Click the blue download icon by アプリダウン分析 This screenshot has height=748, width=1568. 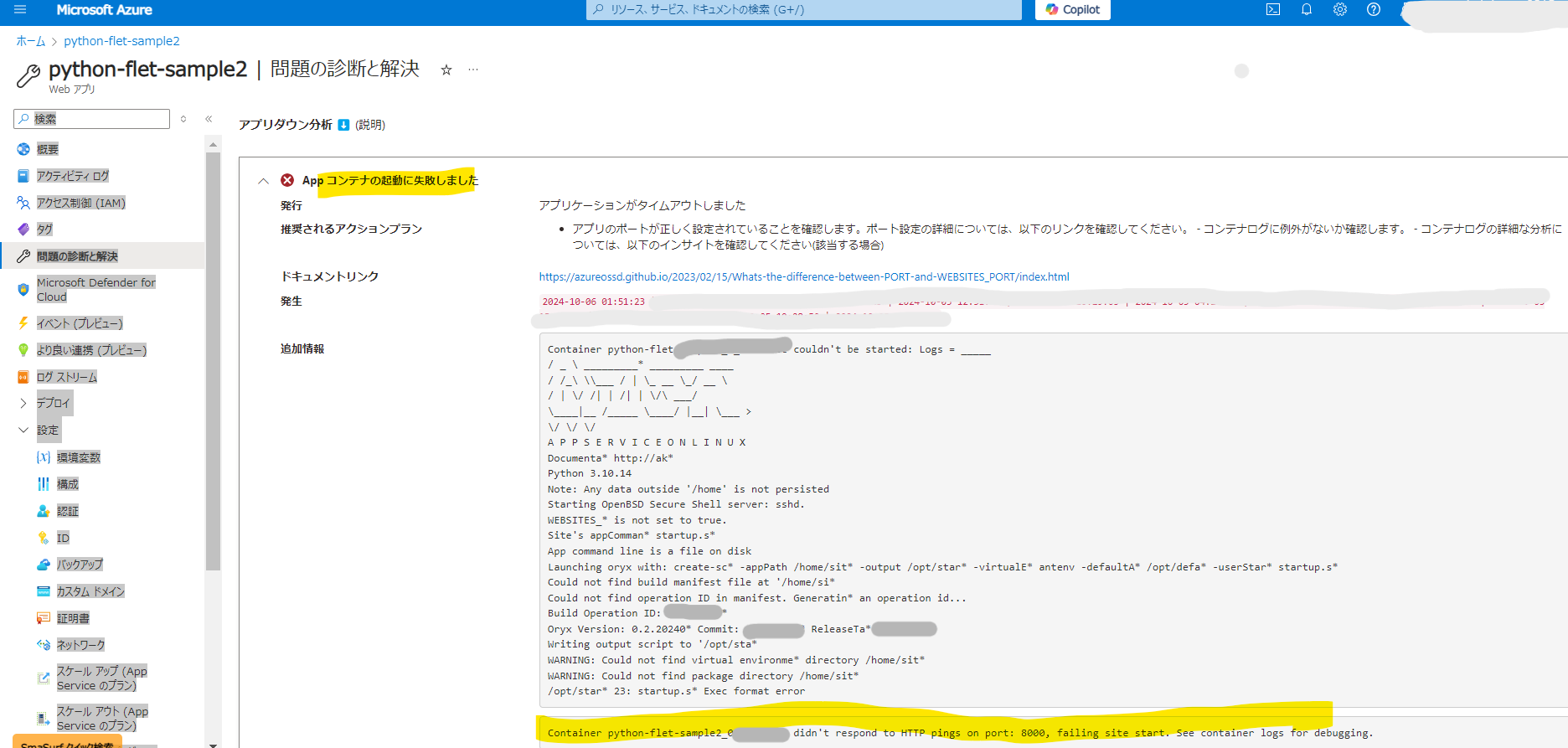[343, 125]
